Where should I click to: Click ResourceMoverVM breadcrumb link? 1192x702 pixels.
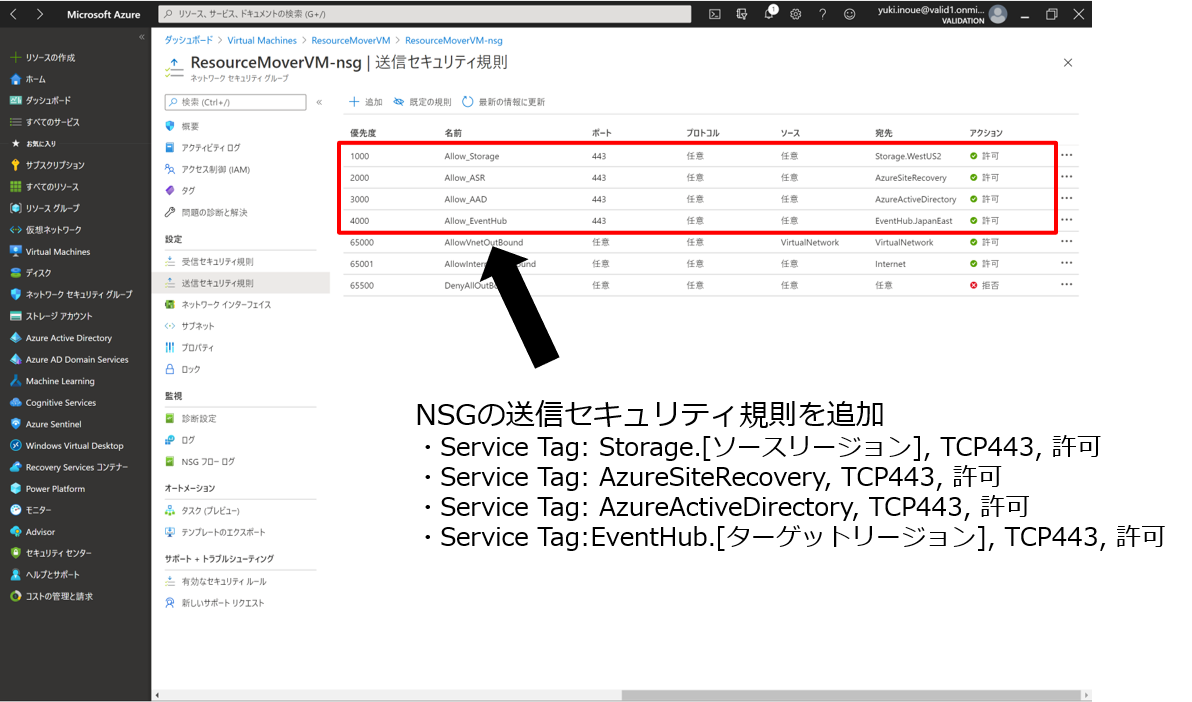pyautogui.click(x=350, y=40)
